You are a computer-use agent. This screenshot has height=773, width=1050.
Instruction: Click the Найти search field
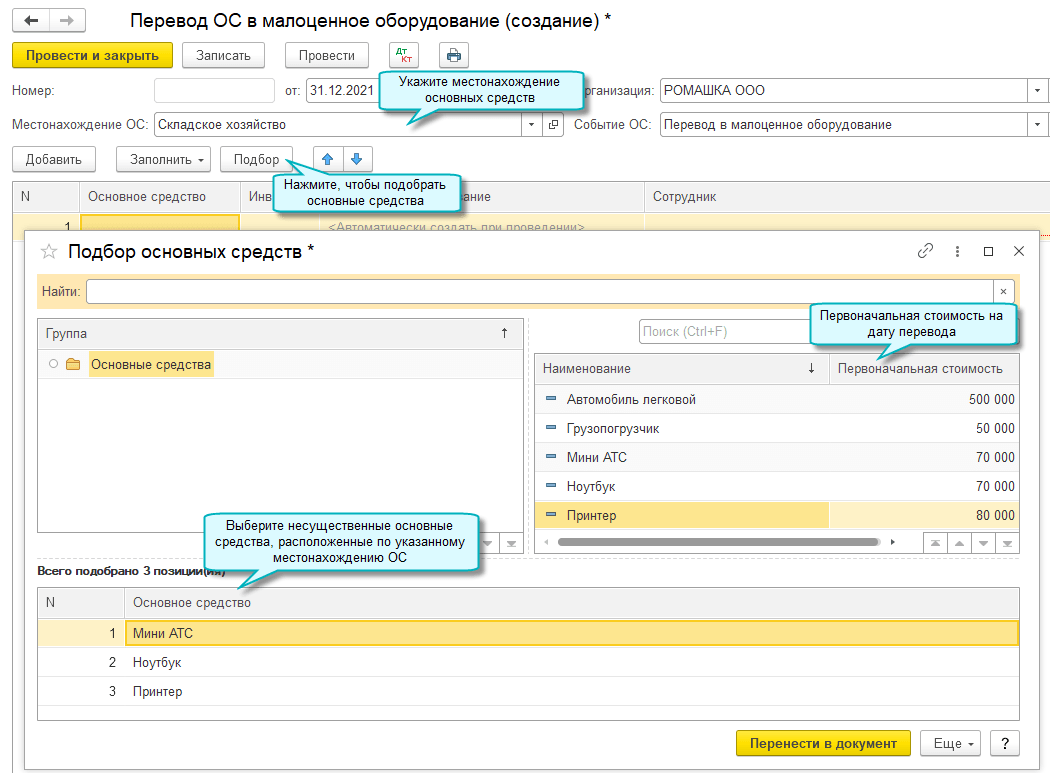coord(540,291)
